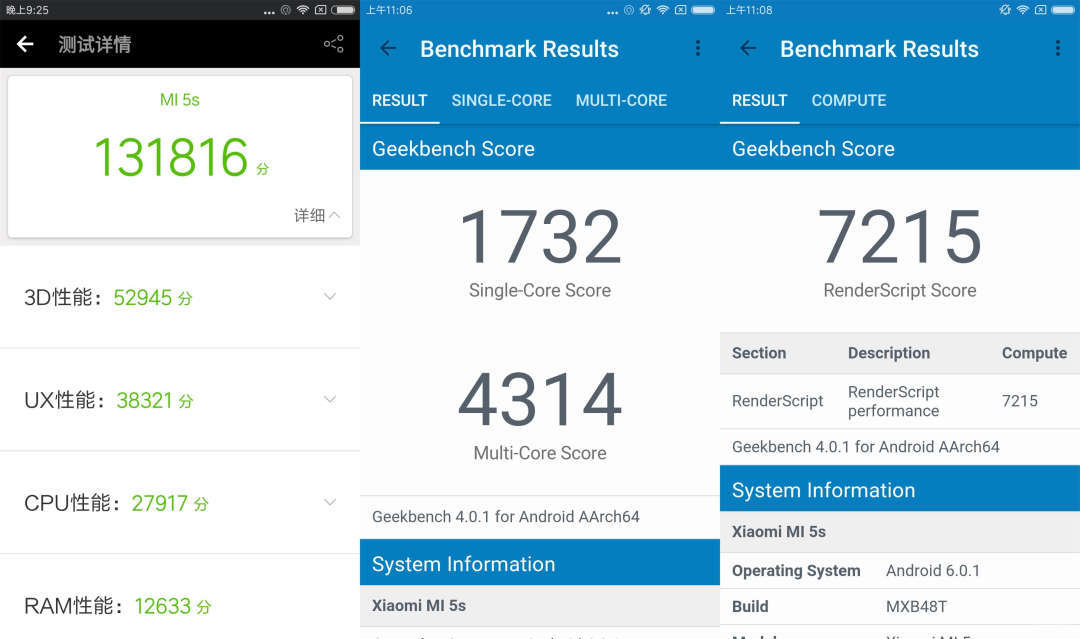
Task: Tap MI 5s device name in score card
Action: click(x=180, y=100)
